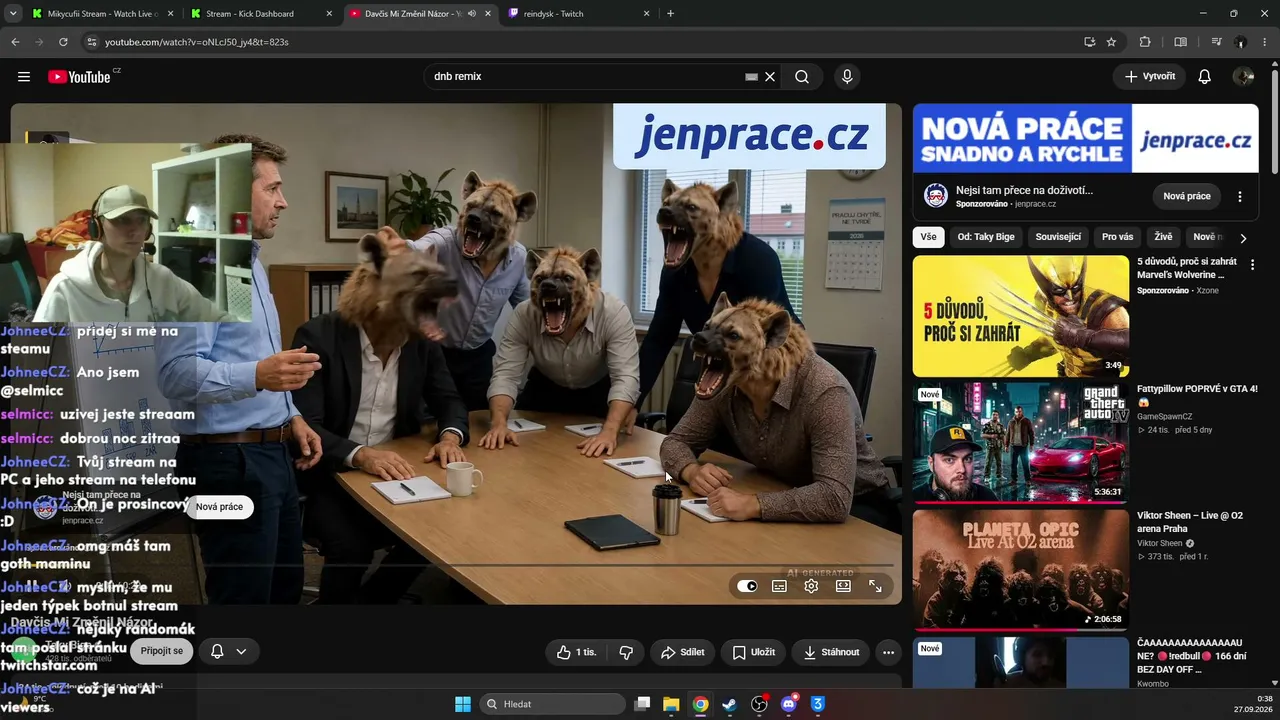Dislike the video with thumbs down
The image size is (1280, 720).
[x=626, y=652]
